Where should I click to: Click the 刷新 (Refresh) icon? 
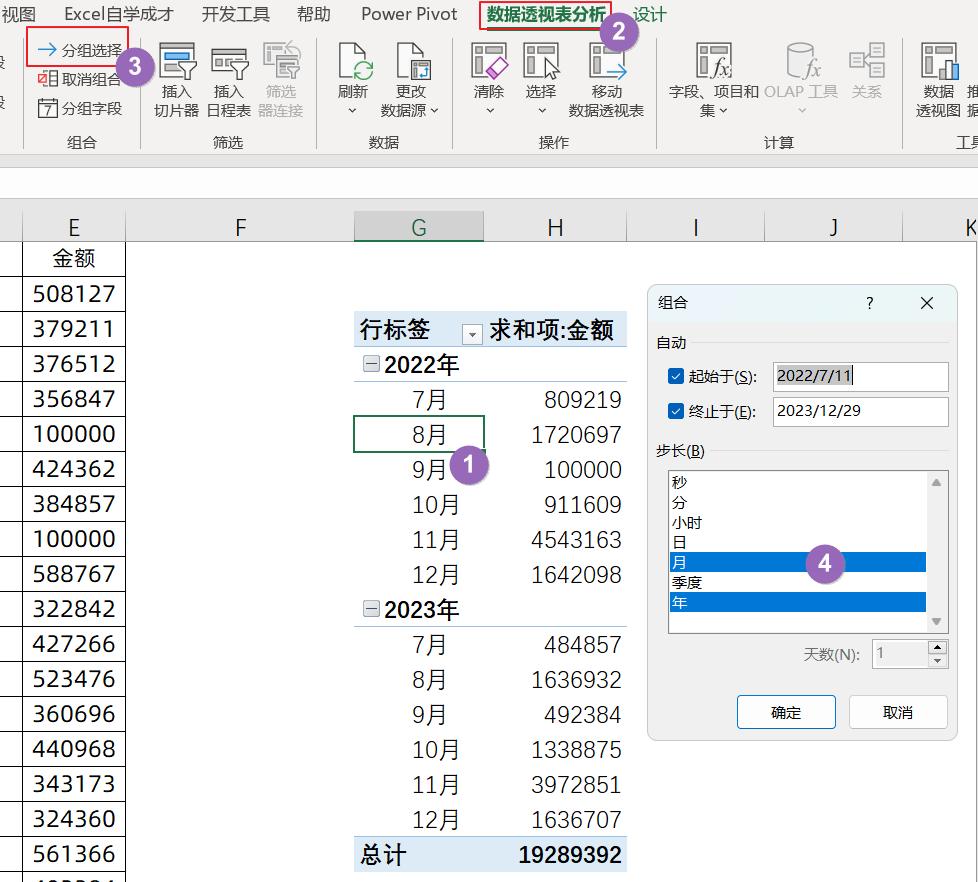353,63
